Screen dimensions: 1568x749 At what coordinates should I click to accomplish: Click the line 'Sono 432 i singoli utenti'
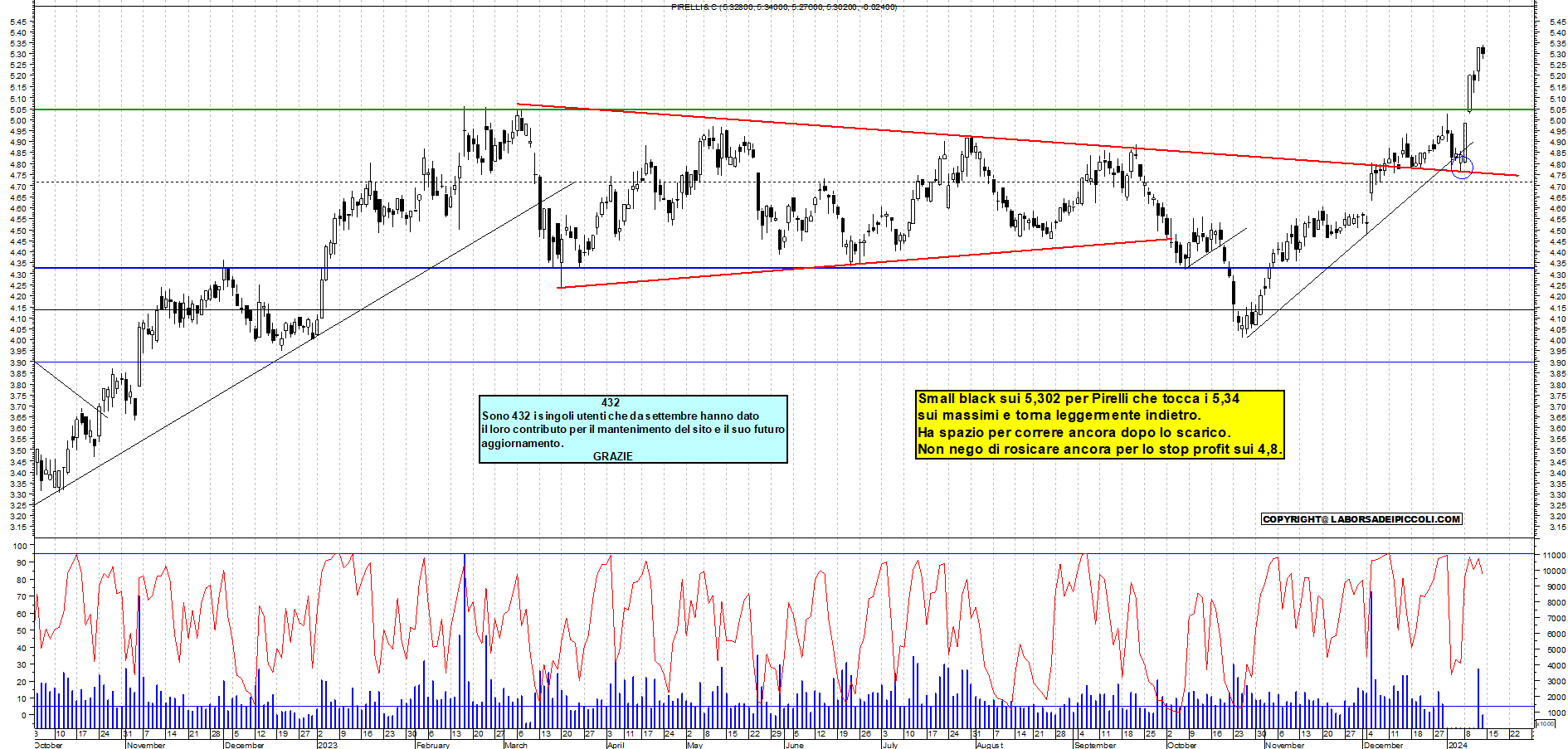coord(620,416)
